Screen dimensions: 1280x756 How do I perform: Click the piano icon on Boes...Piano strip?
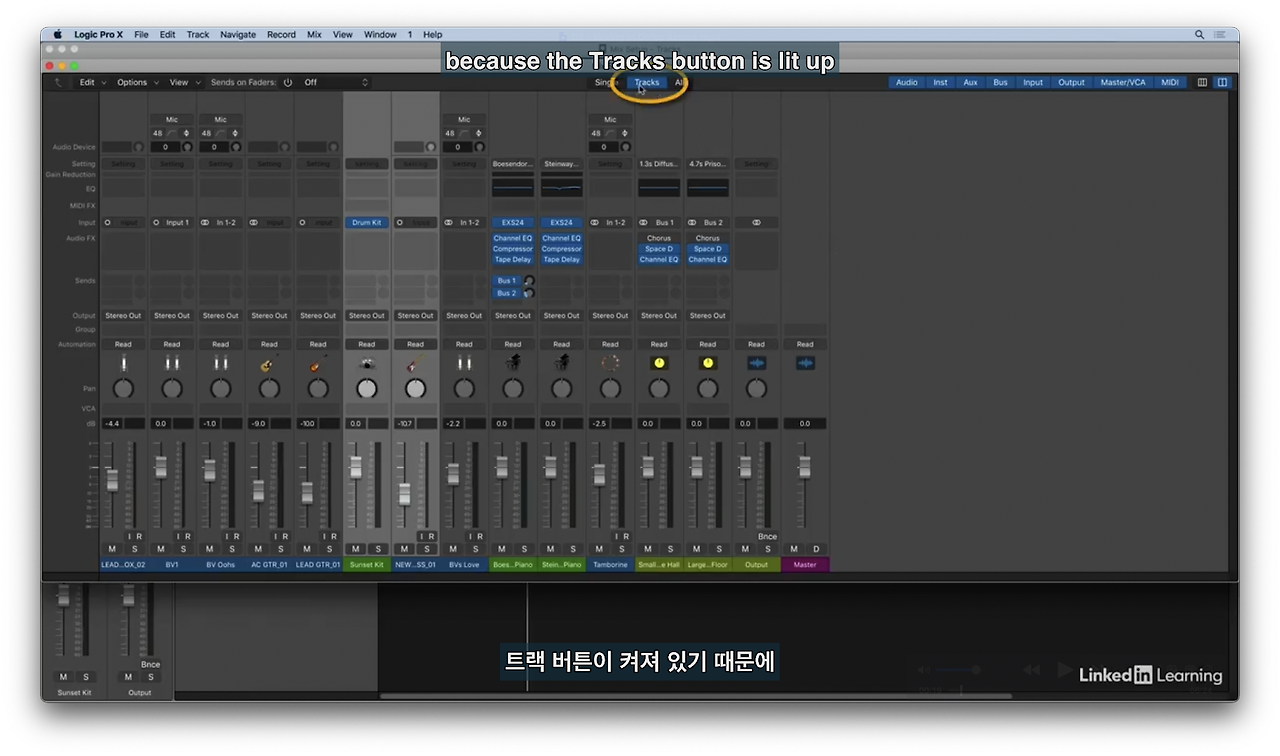(513, 364)
